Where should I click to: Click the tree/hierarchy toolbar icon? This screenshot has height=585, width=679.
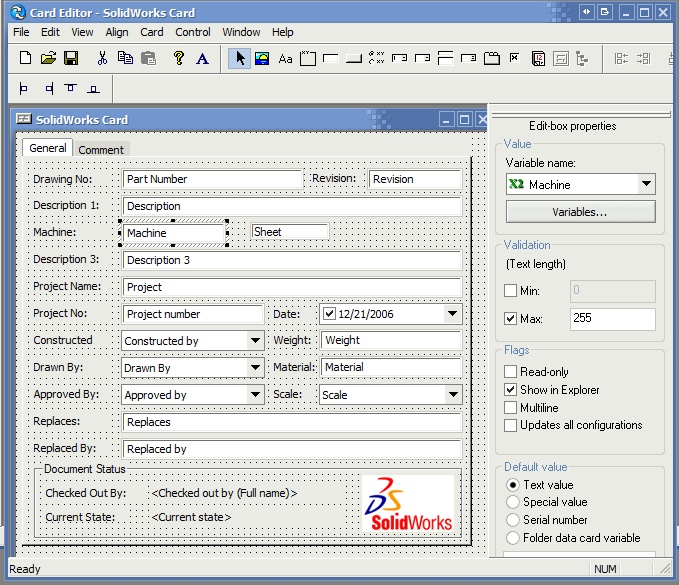tap(582, 58)
